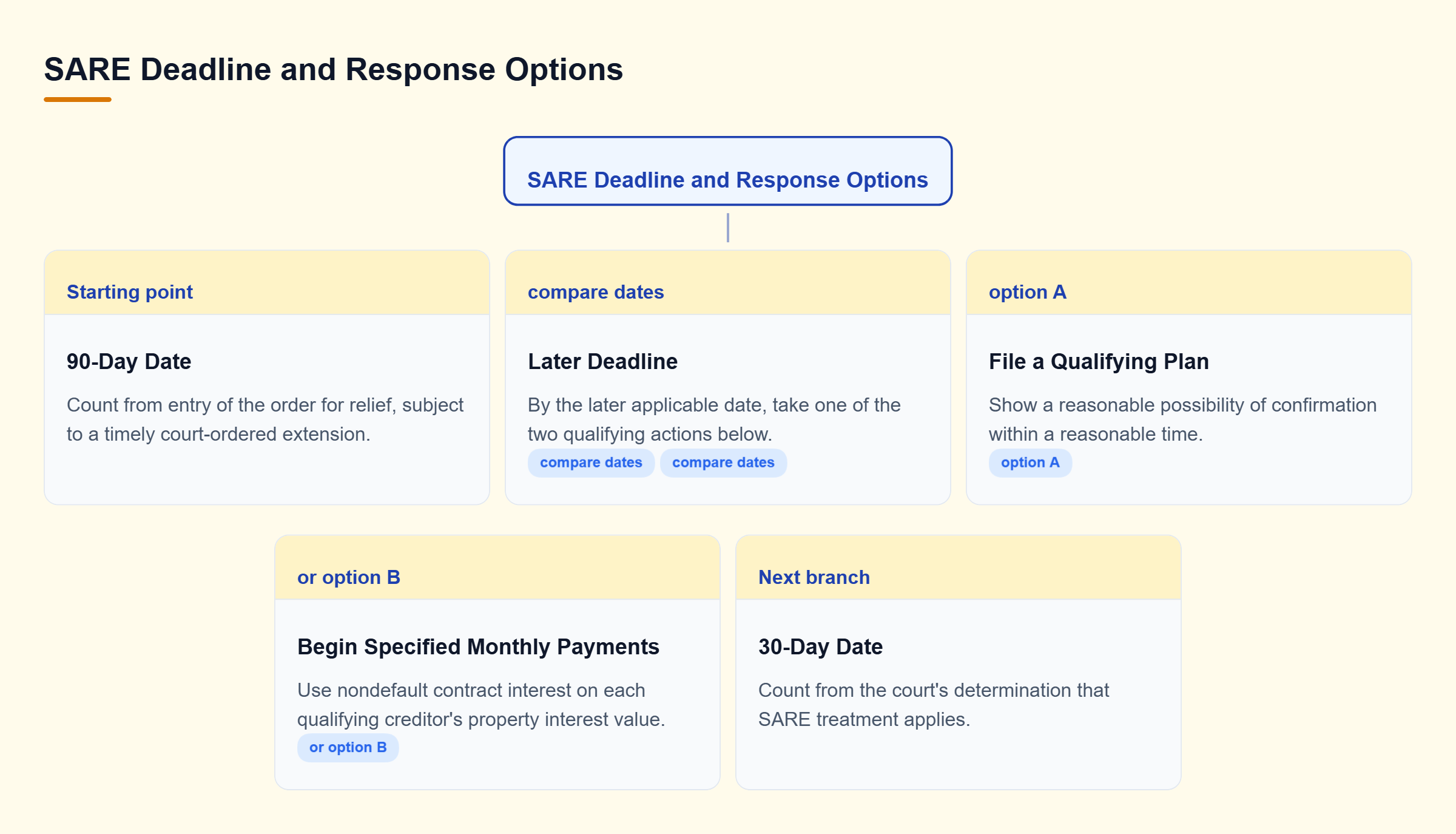
Task: Click the root node SARE Deadline and Response Options
Action: tap(727, 171)
